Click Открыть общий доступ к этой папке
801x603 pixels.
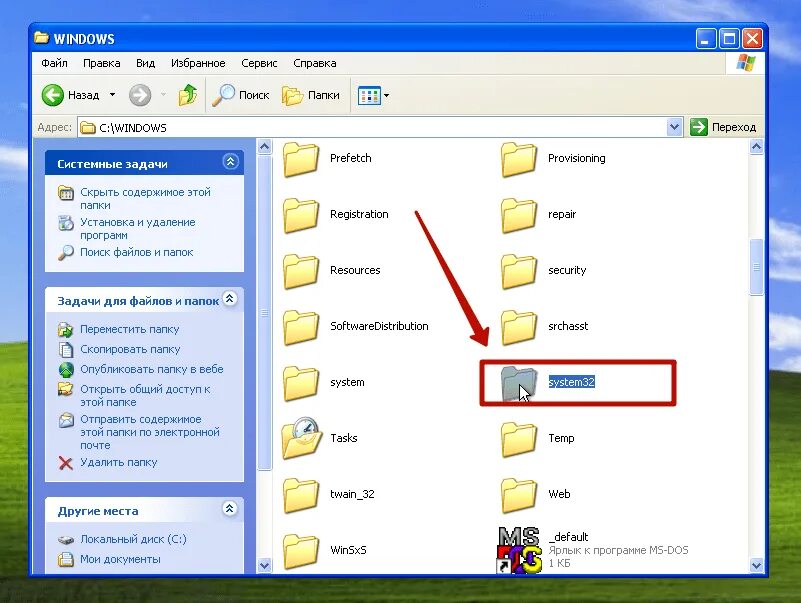coord(145,396)
